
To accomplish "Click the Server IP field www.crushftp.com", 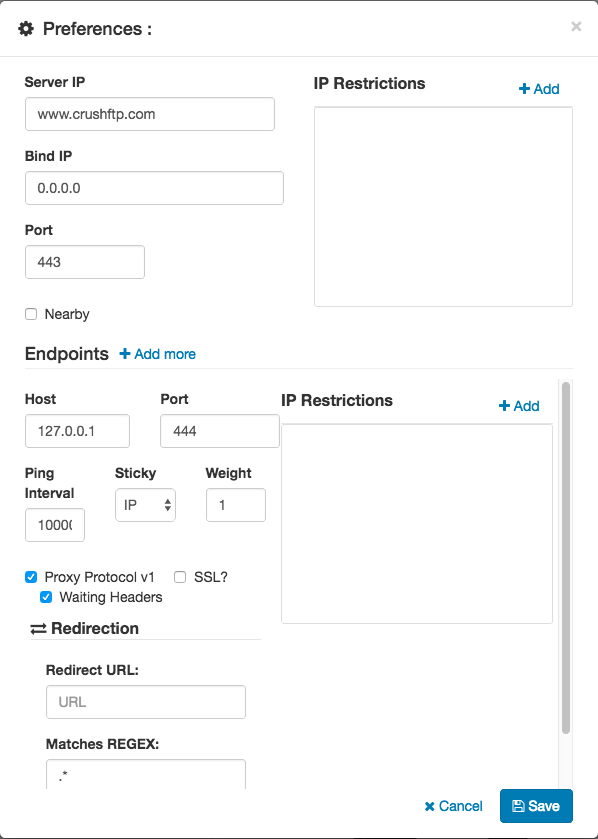I will tap(150, 114).
